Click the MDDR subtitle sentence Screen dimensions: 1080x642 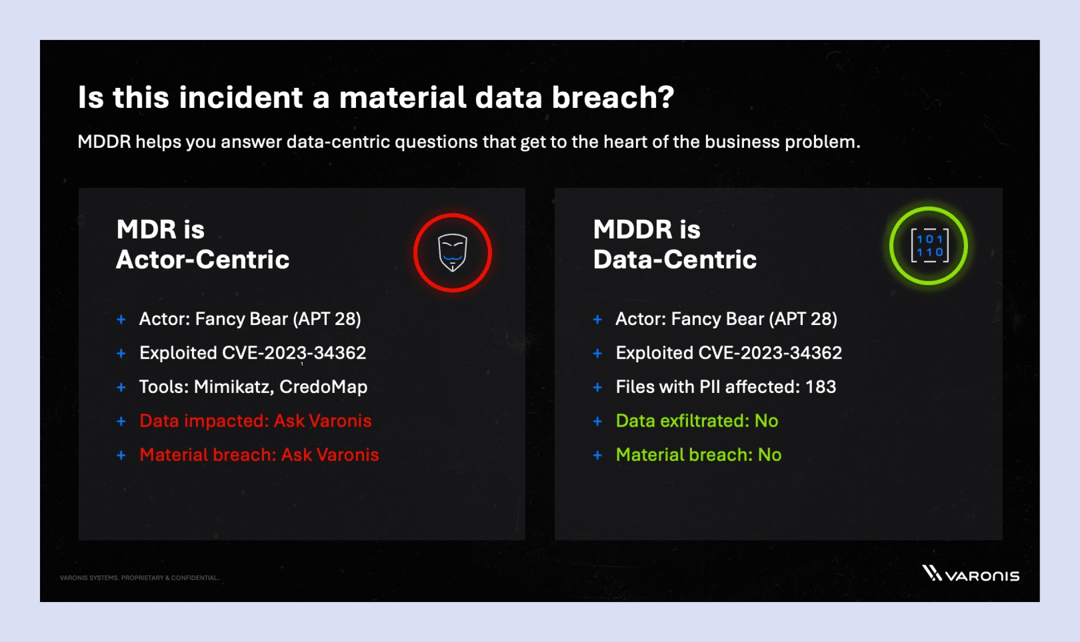point(468,142)
